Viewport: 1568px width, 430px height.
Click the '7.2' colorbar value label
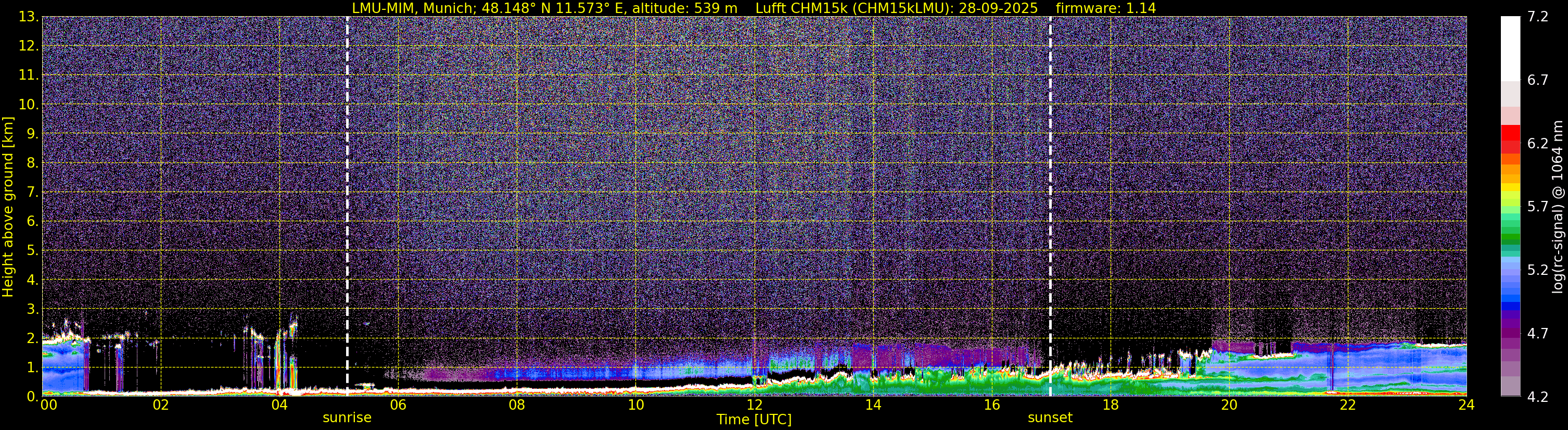coord(1538,17)
